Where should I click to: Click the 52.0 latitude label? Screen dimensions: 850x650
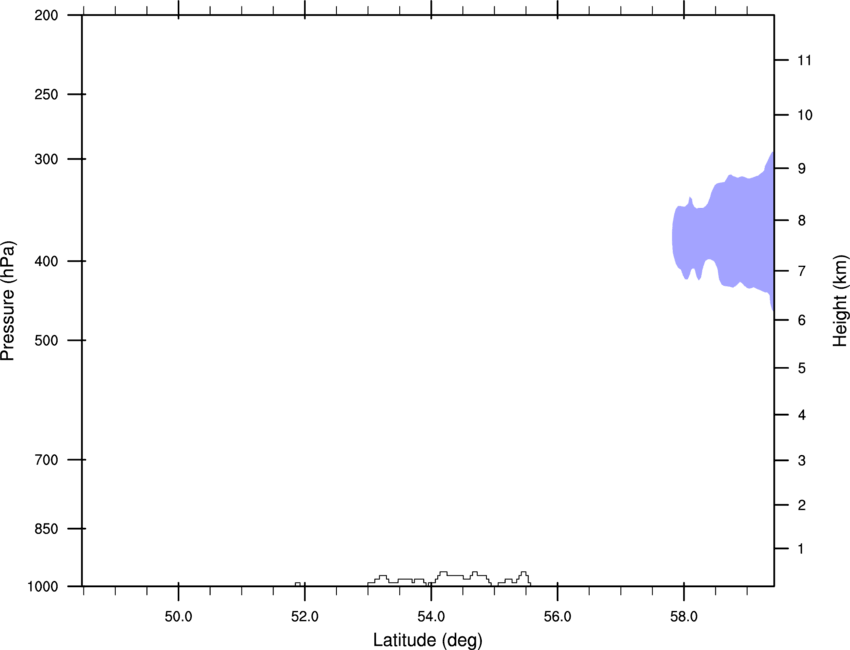tap(305, 616)
